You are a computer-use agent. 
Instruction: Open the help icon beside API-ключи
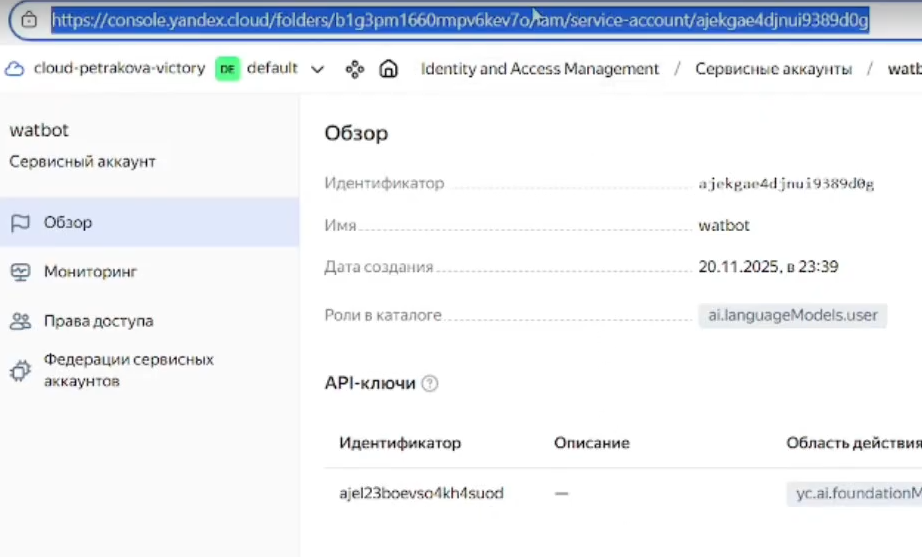click(x=430, y=383)
